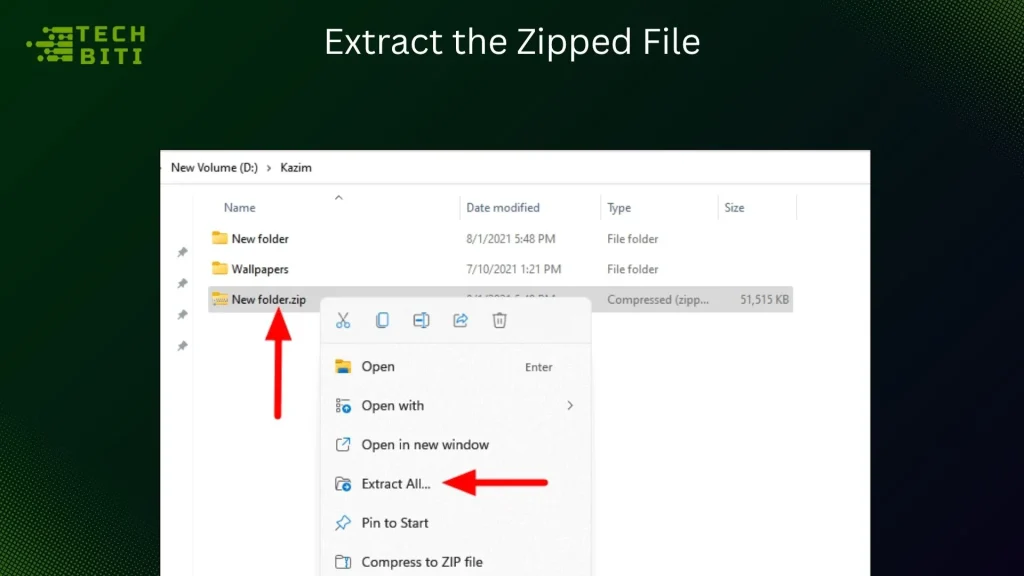
Task: Select Open from the context menu
Action: pyautogui.click(x=378, y=367)
